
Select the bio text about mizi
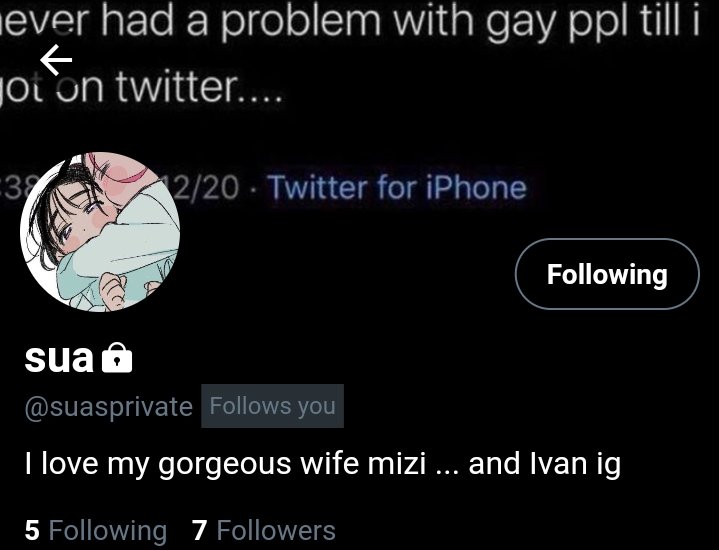pyautogui.click(x=323, y=464)
